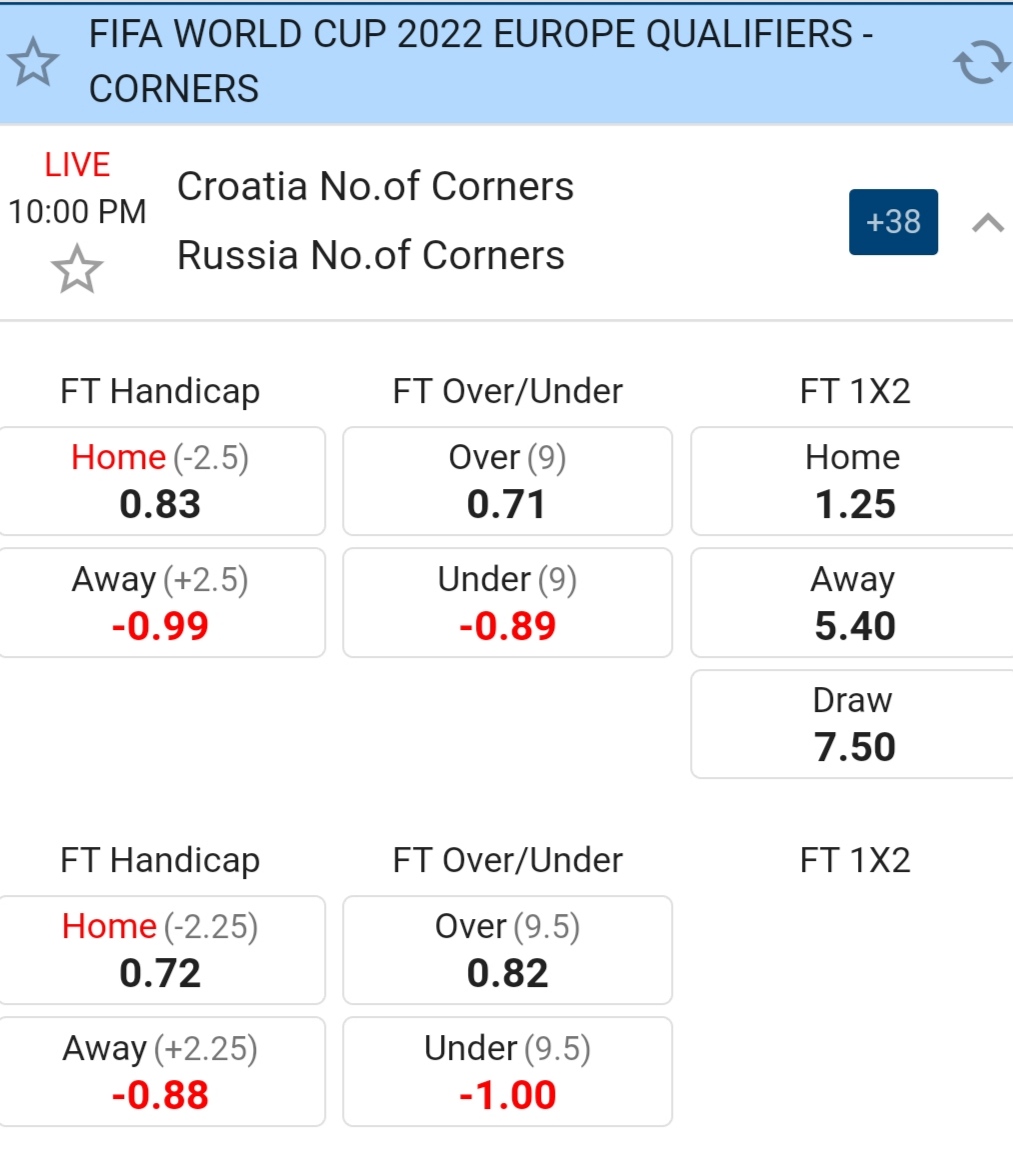
Task: Tap the league title header text
Action: (x=480, y=62)
